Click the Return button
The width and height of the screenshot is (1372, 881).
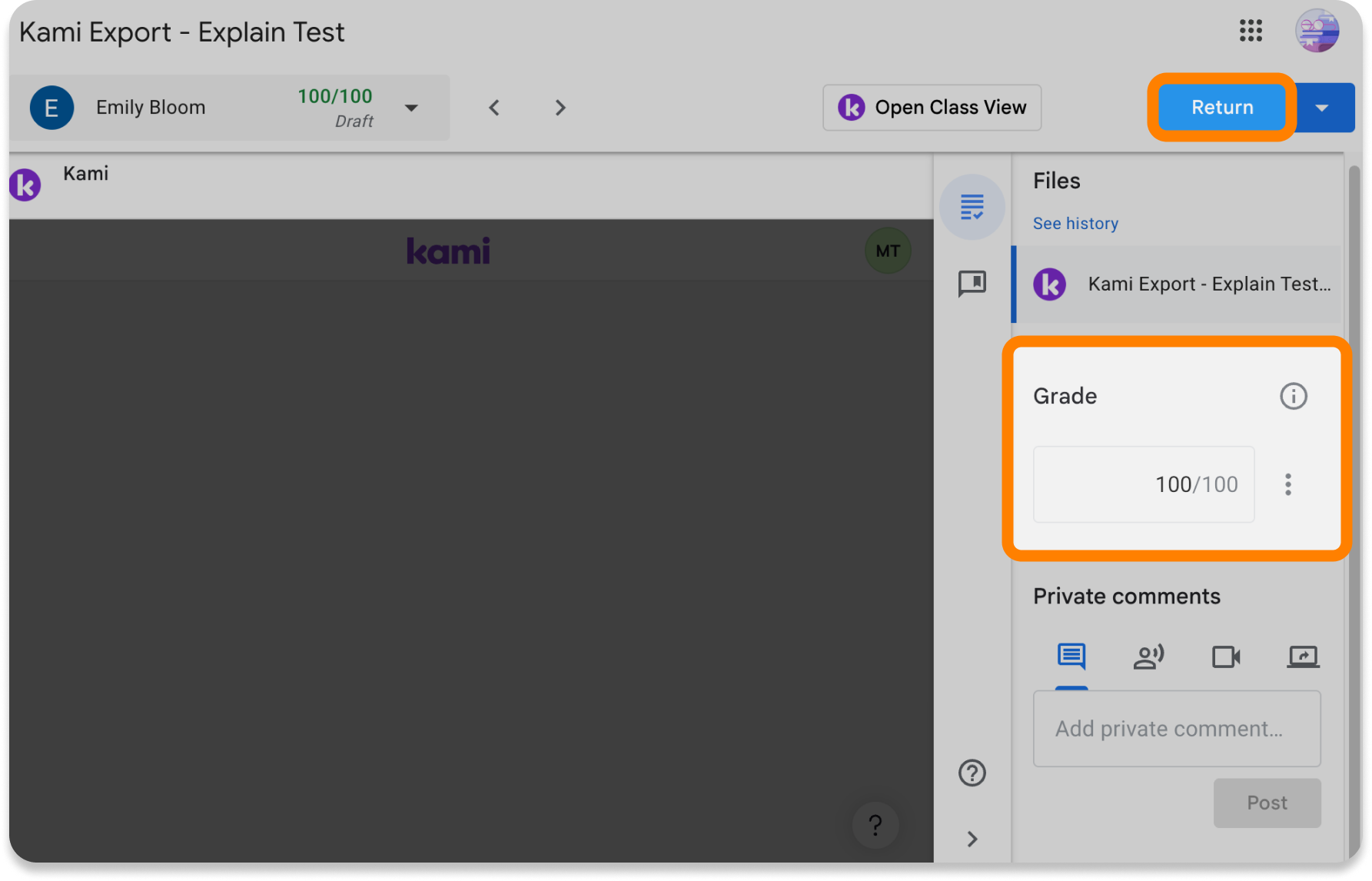pos(1222,108)
